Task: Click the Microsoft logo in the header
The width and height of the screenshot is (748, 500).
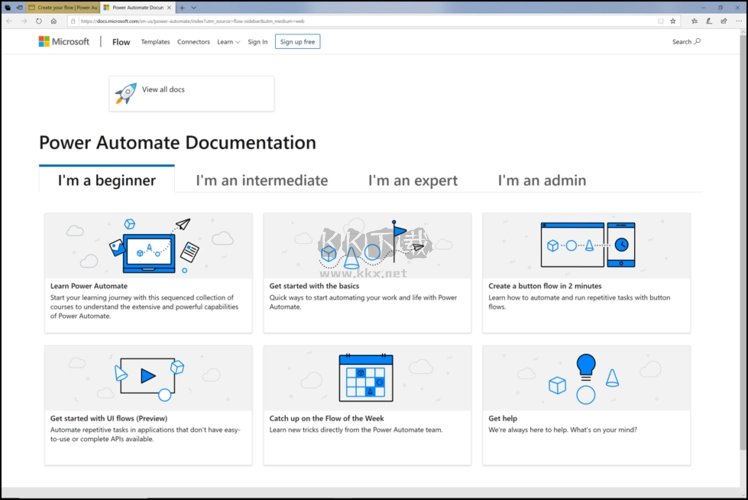Action: coord(64,42)
